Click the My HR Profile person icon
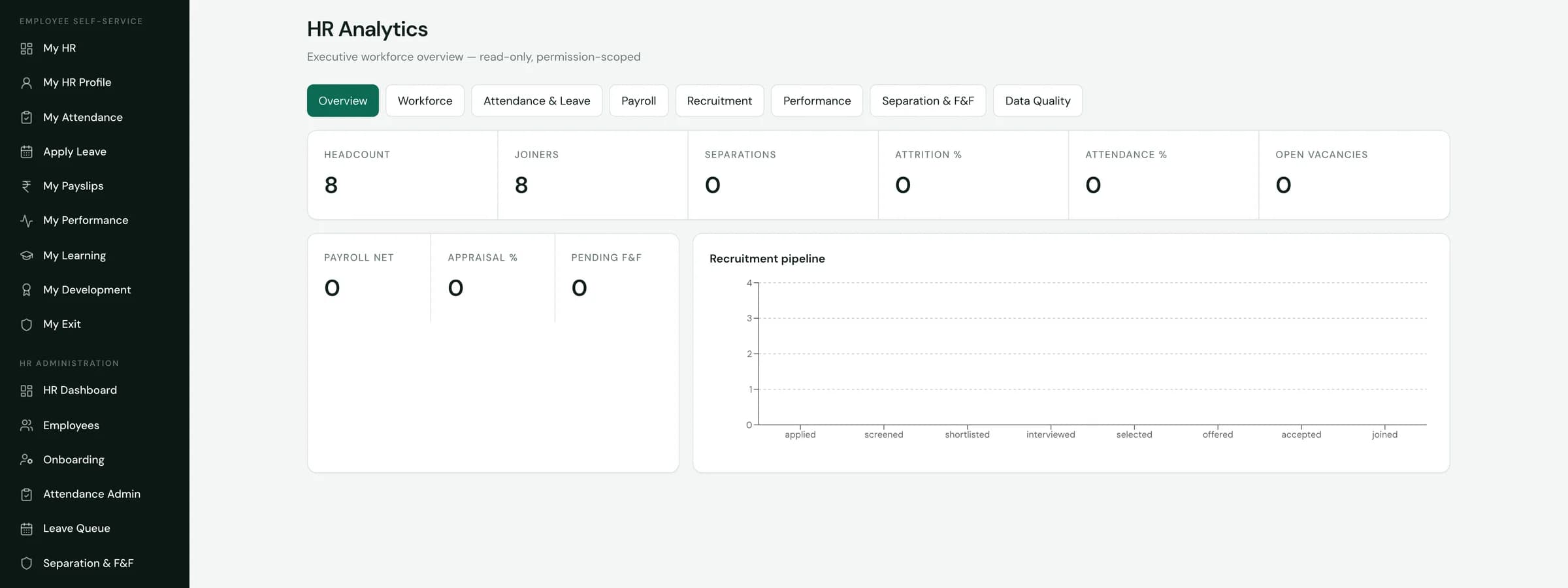Image resolution: width=1568 pixels, height=588 pixels. tap(26, 83)
